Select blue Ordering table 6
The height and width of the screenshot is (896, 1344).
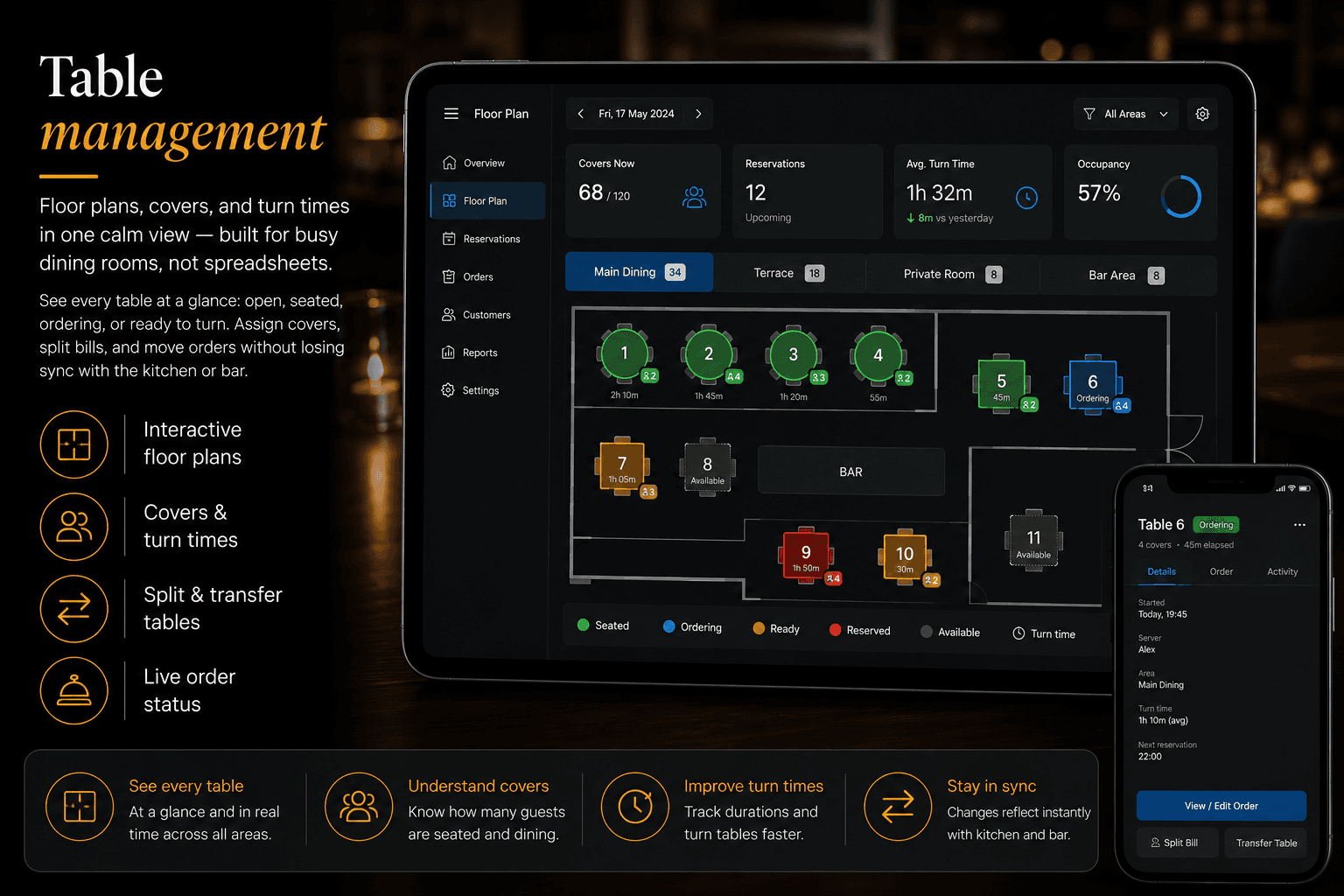1093,385
